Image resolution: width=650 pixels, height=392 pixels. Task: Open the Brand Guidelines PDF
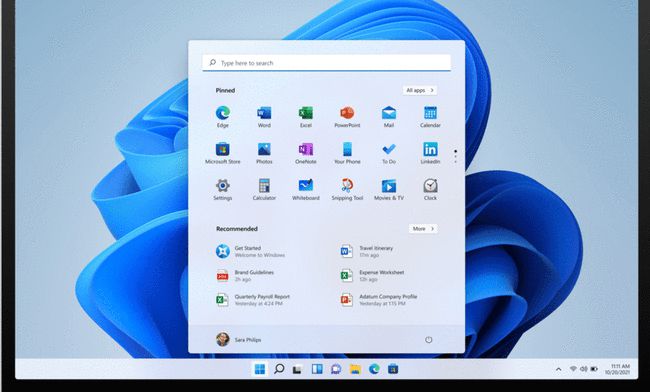tap(245, 276)
